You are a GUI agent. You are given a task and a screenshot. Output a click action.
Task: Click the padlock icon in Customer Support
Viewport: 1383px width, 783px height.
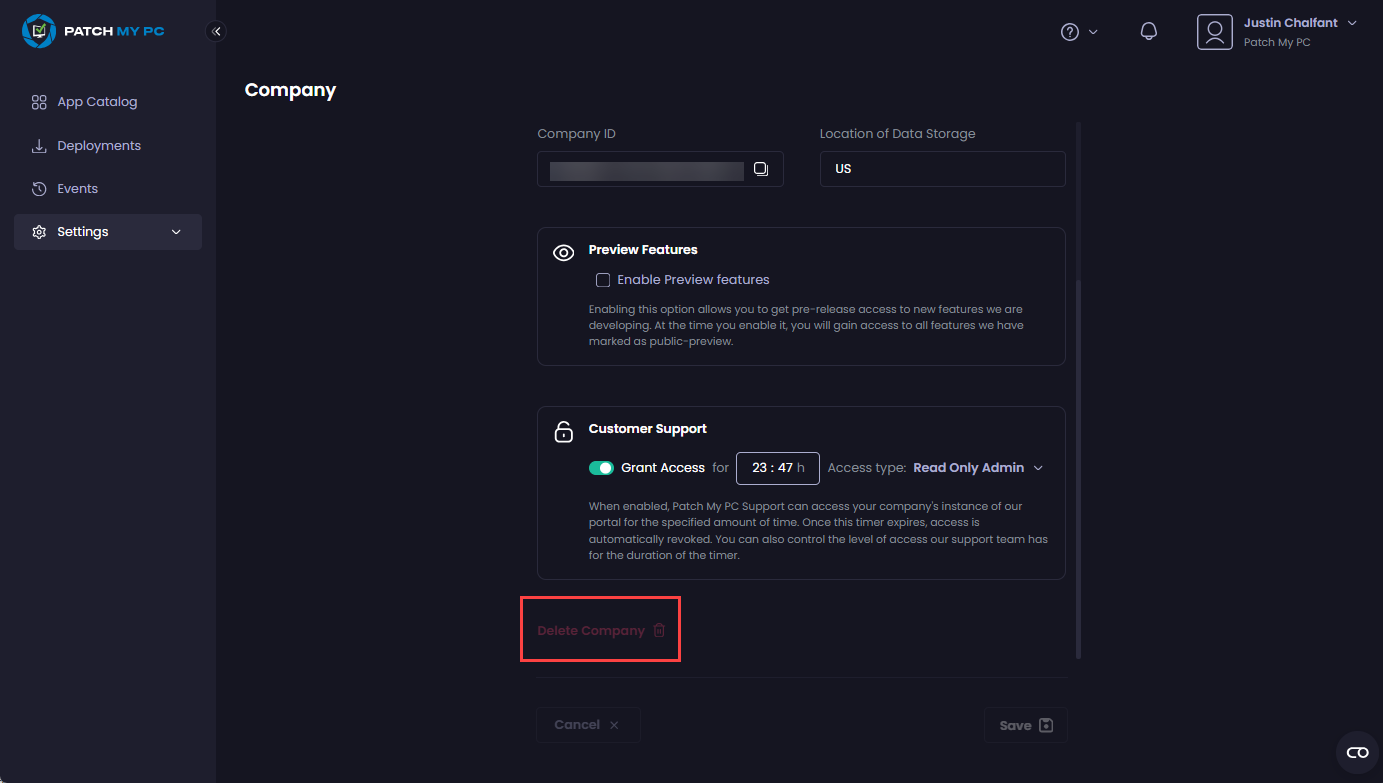pyautogui.click(x=563, y=432)
